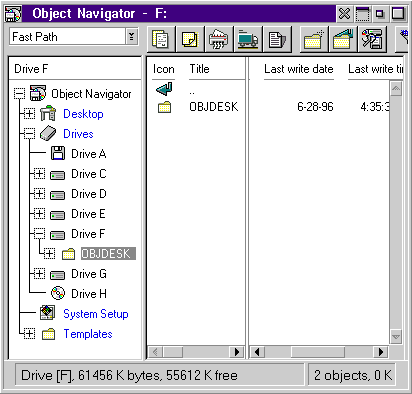412x394 pixels.
Task: Expand the Templates tree node
Action: [29, 333]
